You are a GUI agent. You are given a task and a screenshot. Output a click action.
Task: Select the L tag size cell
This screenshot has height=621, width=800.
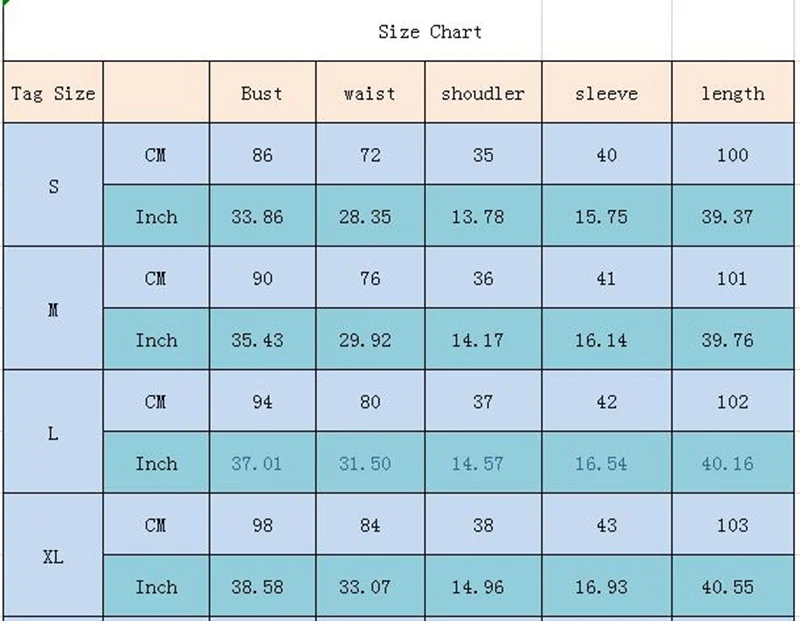[53, 432]
